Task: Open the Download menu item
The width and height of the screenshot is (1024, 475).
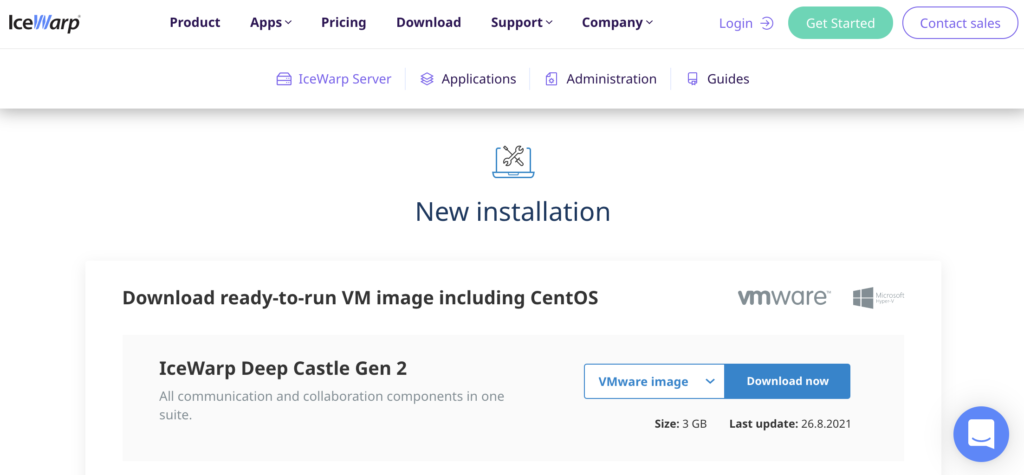Action: (x=428, y=22)
